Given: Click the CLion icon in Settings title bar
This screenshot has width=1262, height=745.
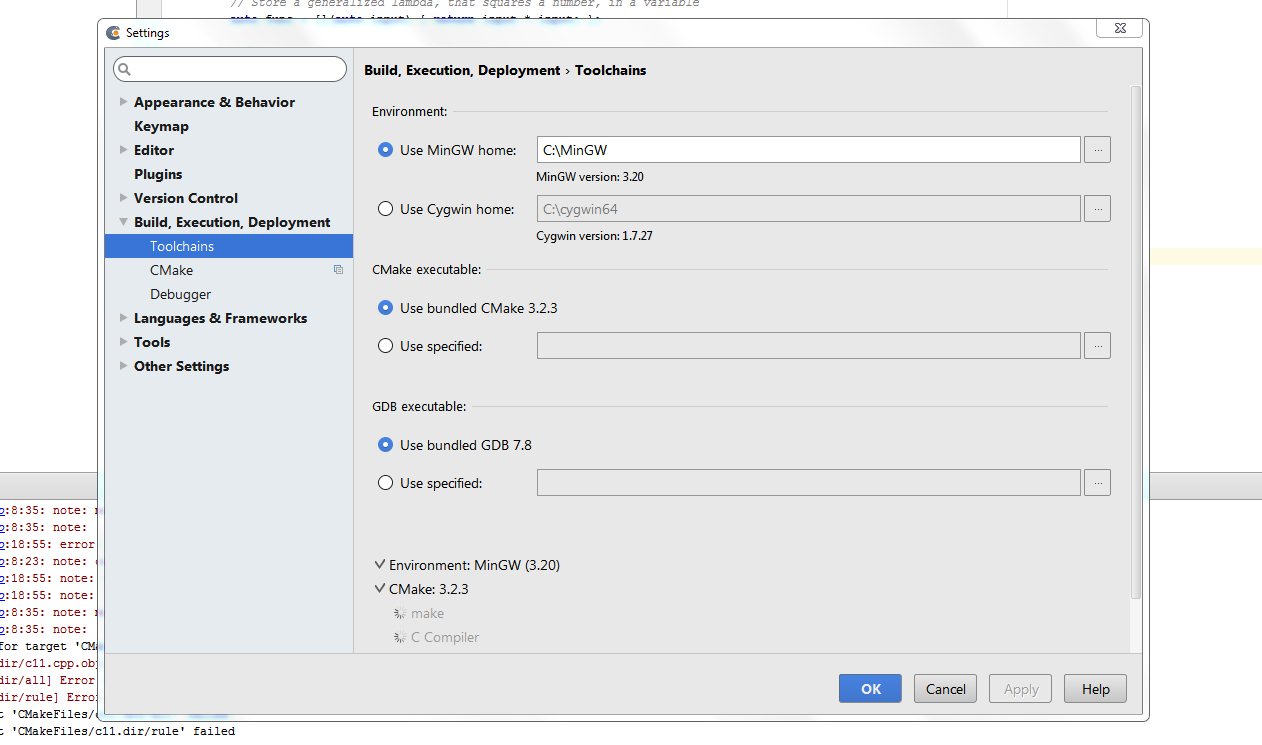Looking at the screenshot, I should 114,33.
